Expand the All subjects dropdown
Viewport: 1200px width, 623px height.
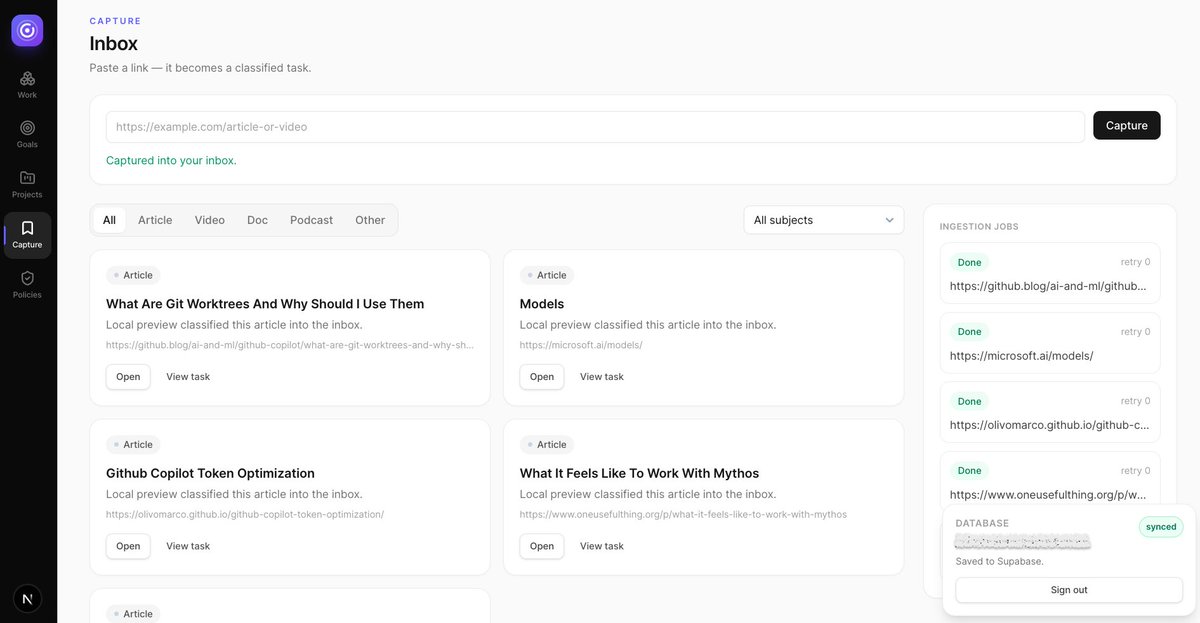click(x=824, y=220)
